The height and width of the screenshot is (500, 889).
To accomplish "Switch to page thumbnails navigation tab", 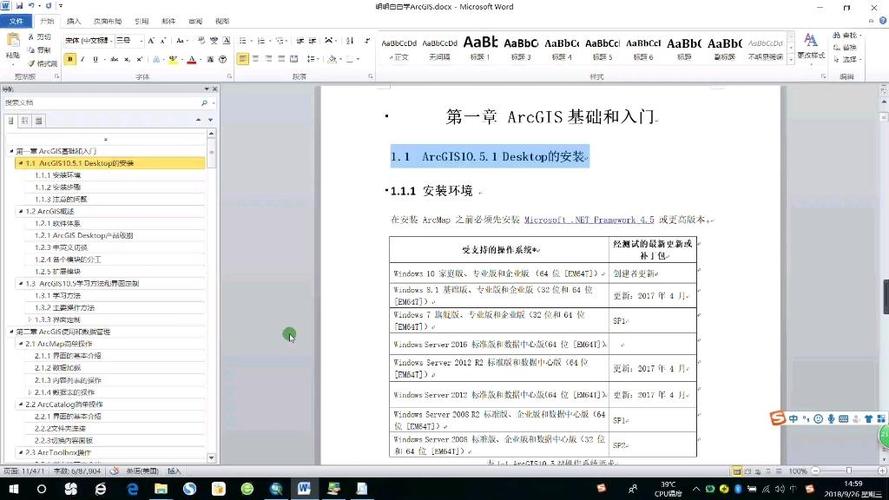I will pyautogui.click(x=25, y=121).
